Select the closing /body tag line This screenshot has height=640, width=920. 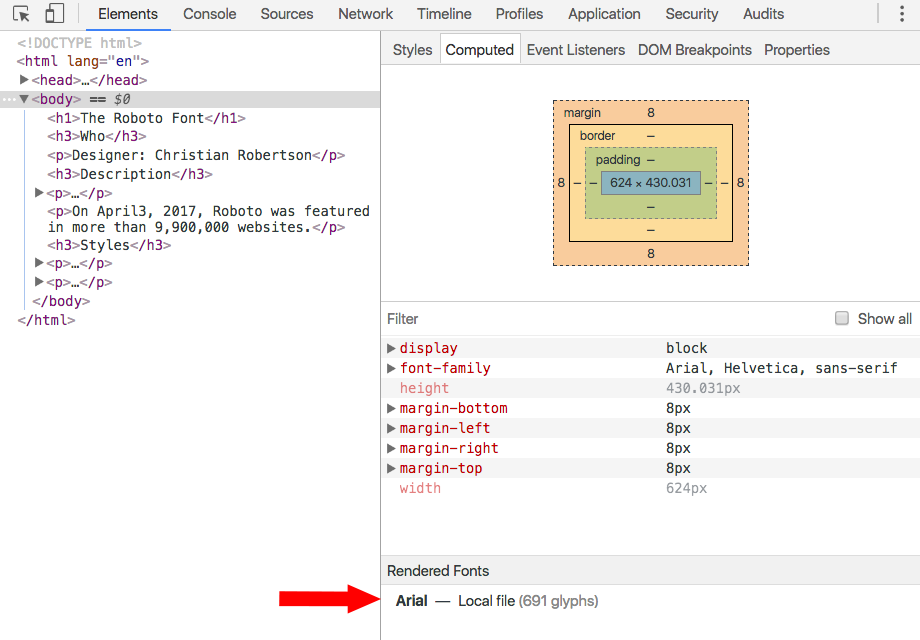(61, 301)
